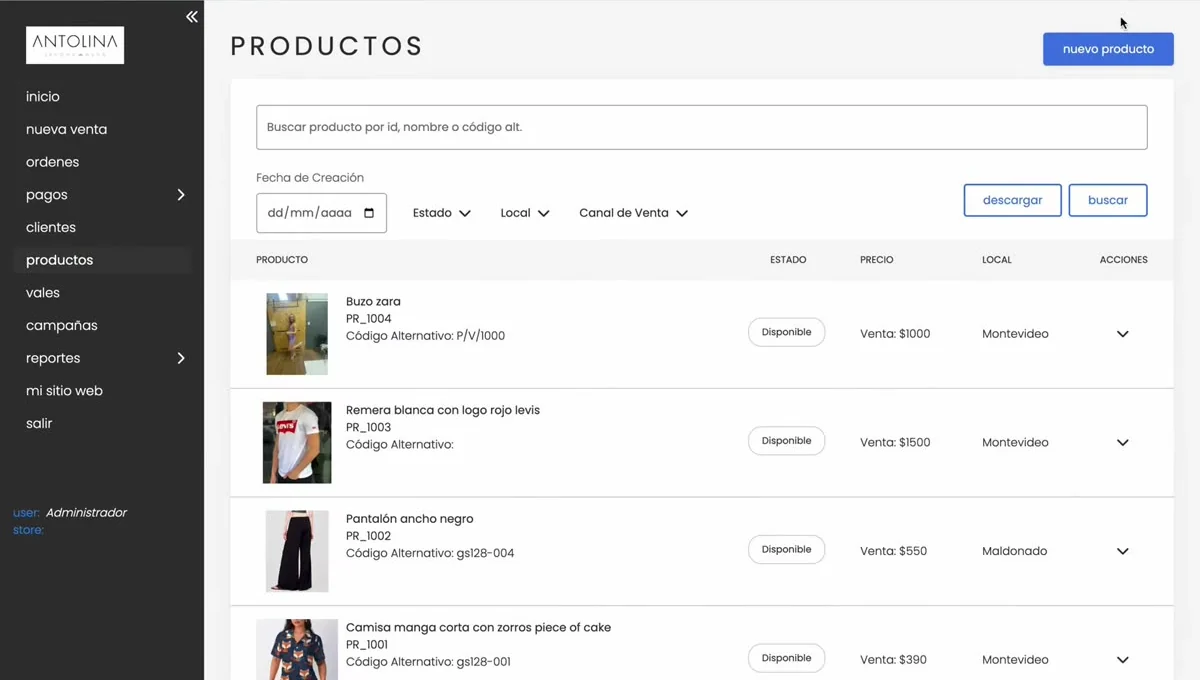The height and width of the screenshot is (680, 1200).
Task: Click PRODUCTO column header
Action: click(282, 260)
